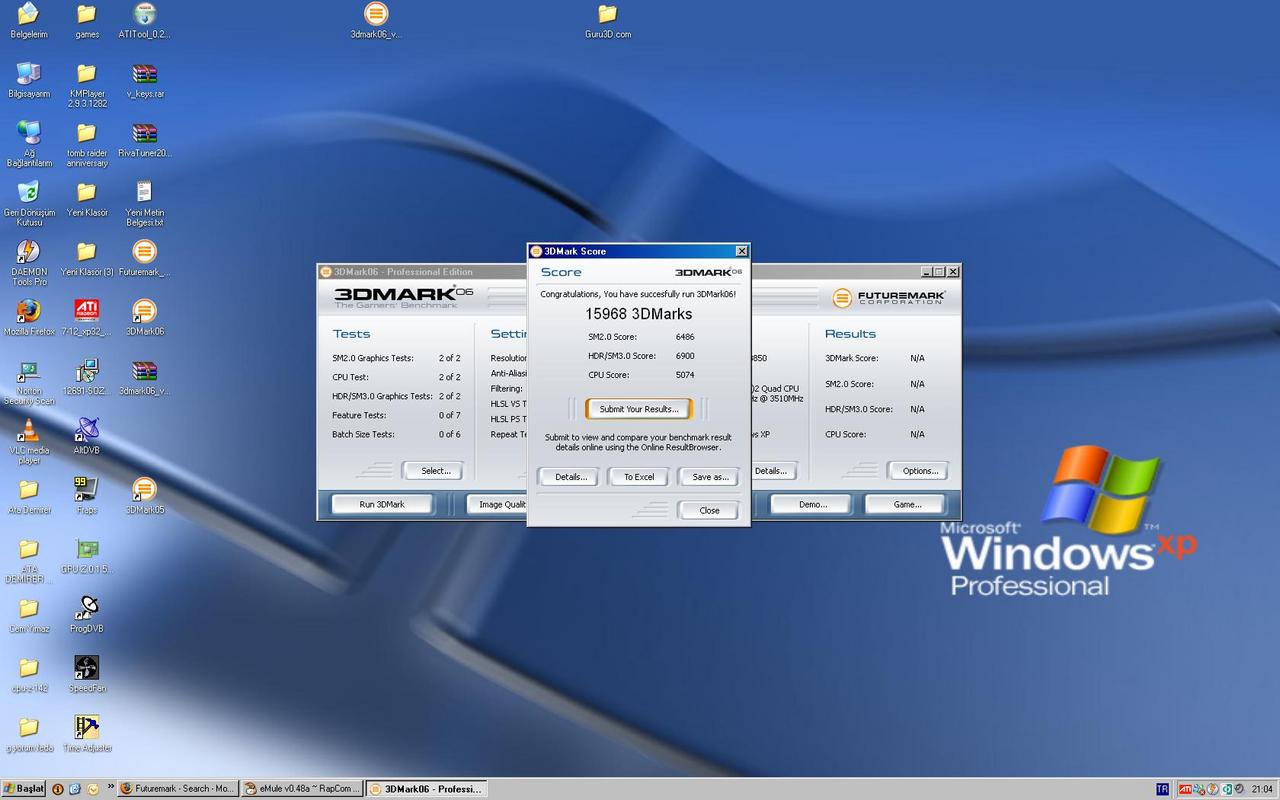The image size is (1280, 800).
Task: Select the RivaTuner archive icon
Action: click(x=144, y=139)
